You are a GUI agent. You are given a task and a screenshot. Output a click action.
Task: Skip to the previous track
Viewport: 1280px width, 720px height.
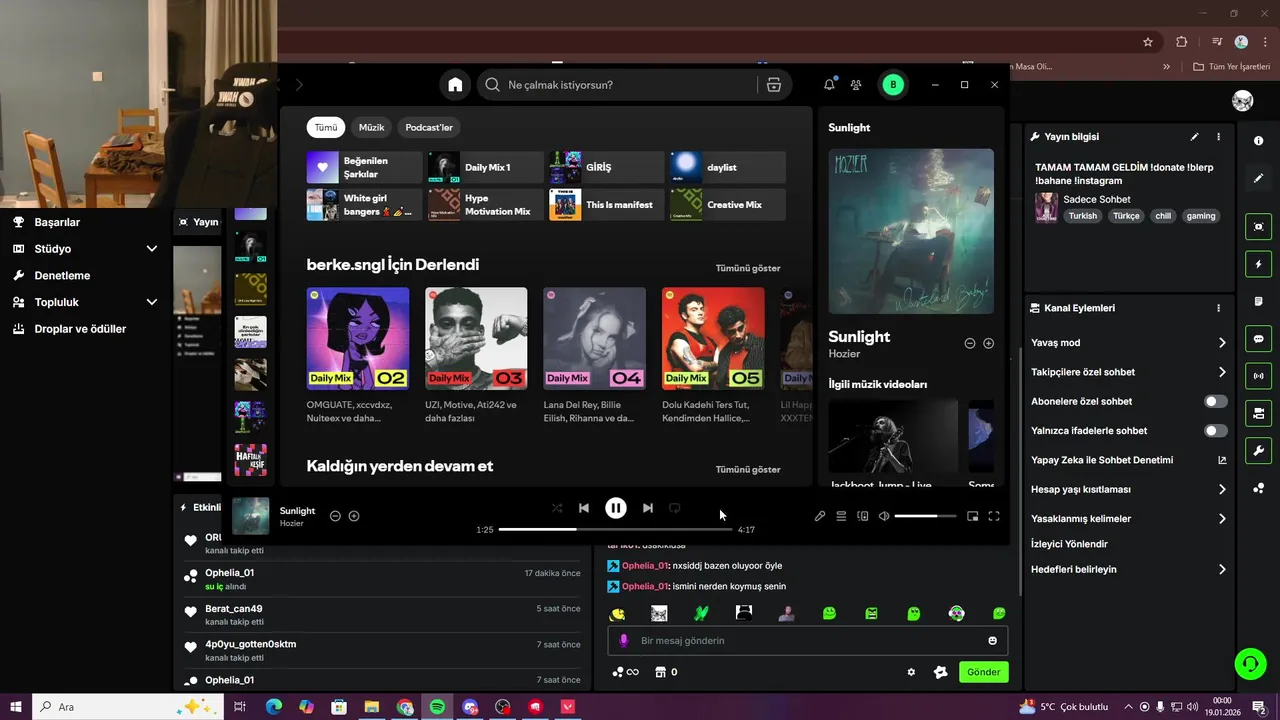click(584, 508)
